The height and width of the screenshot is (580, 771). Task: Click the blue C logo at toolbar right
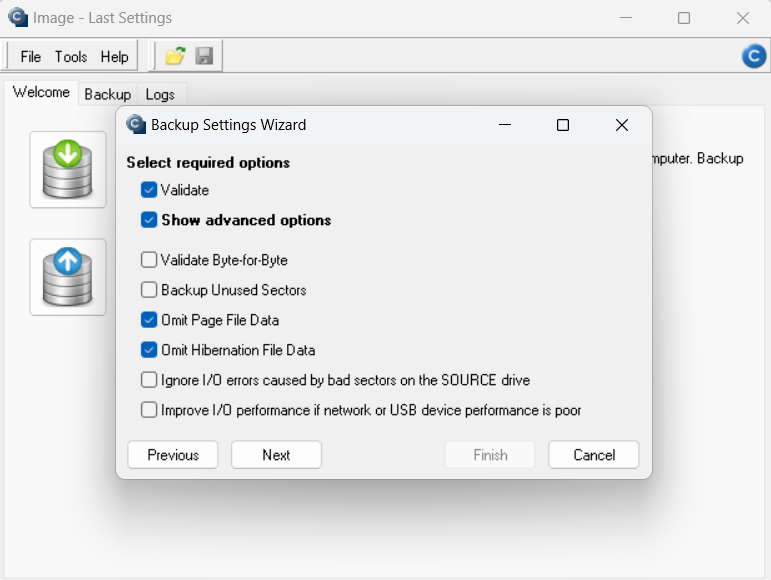click(754, 56)
